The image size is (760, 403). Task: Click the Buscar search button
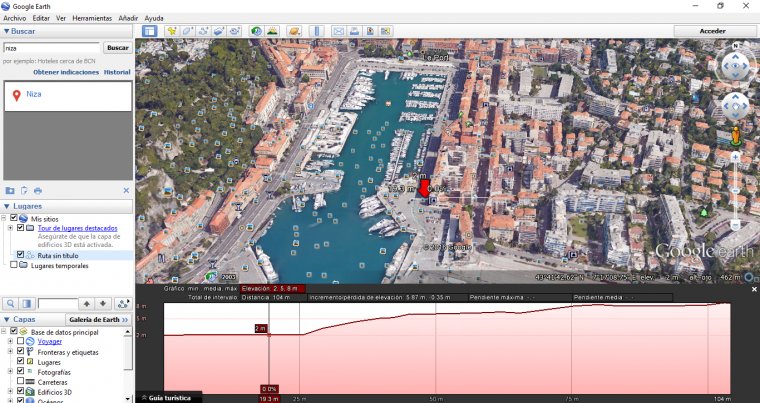(x=118, y=48)
